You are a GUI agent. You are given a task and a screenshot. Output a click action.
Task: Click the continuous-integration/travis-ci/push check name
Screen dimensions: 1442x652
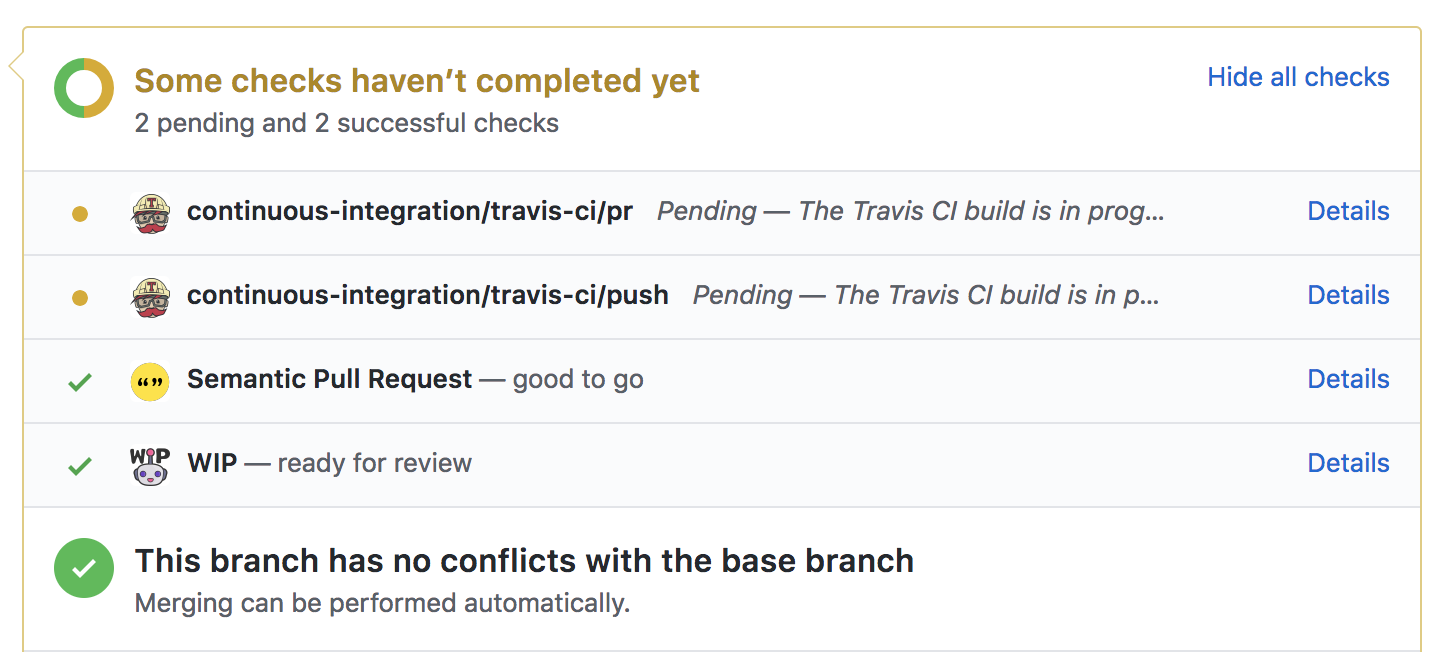pos(428,296)
